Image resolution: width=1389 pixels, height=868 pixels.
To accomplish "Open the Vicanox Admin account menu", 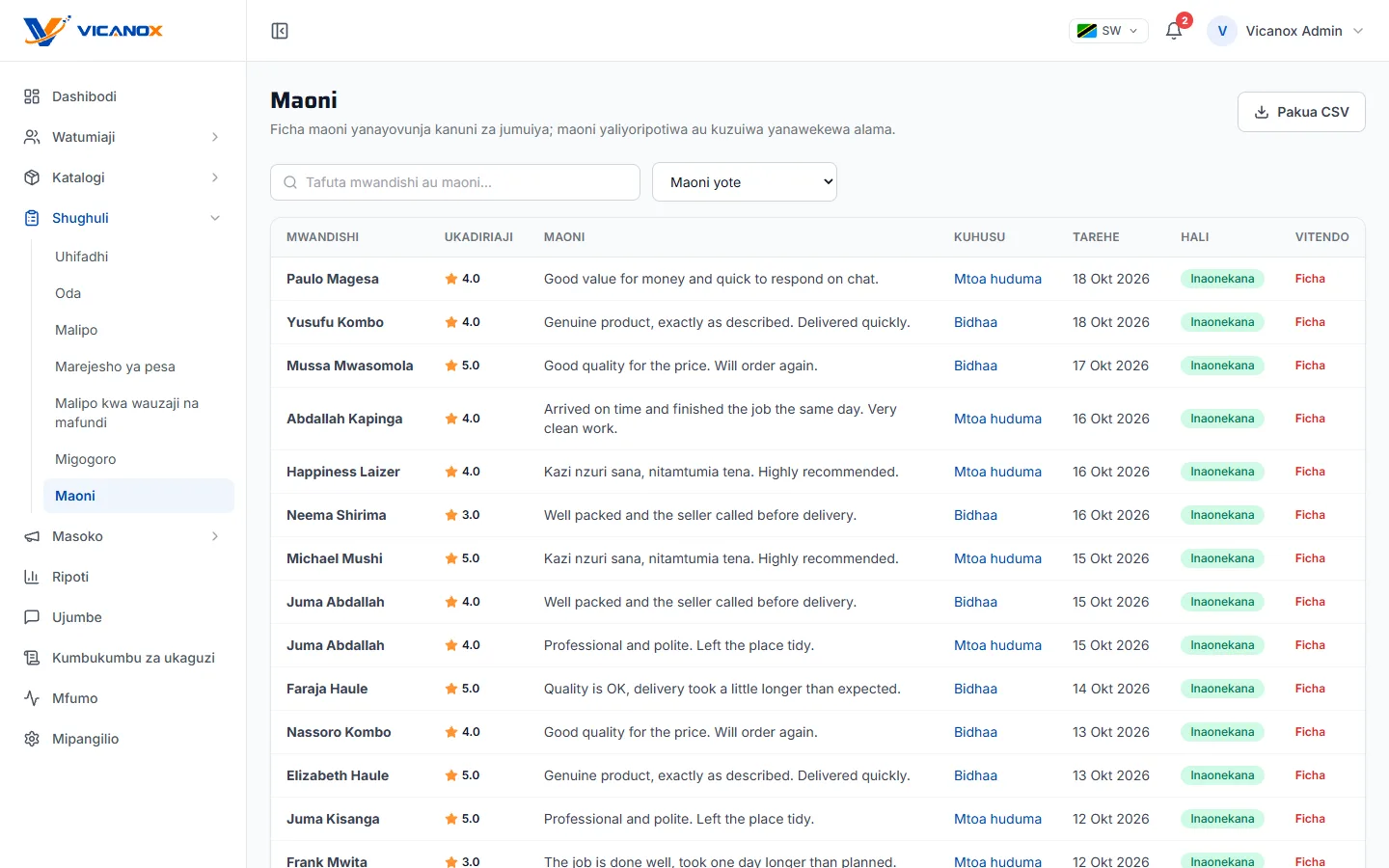I will coord(1287,31).
